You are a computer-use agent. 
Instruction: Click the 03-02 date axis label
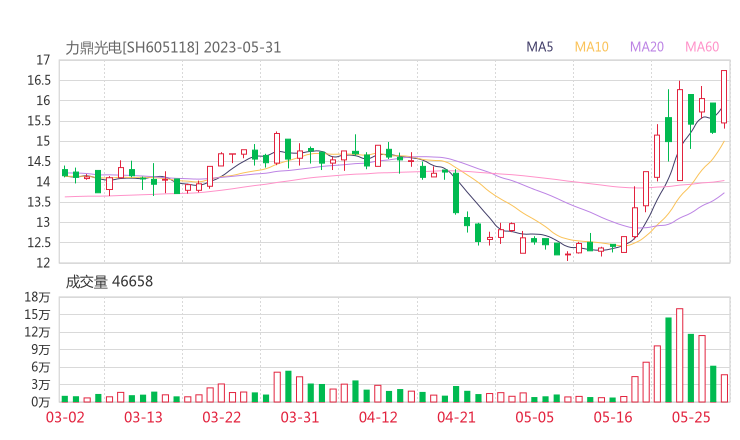tap(65, 417)
